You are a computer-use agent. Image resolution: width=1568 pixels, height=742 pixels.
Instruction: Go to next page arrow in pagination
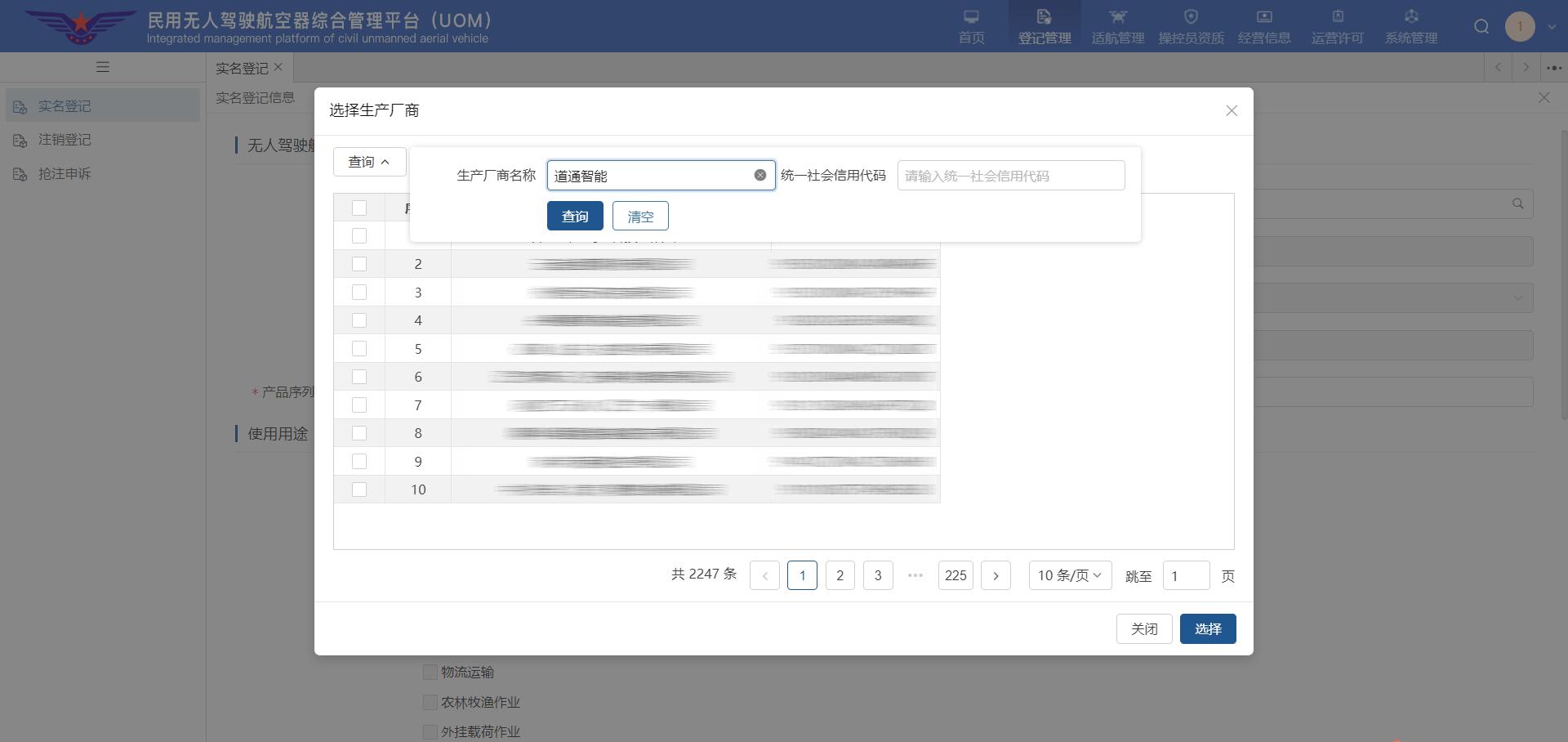[x=996, y=575]
